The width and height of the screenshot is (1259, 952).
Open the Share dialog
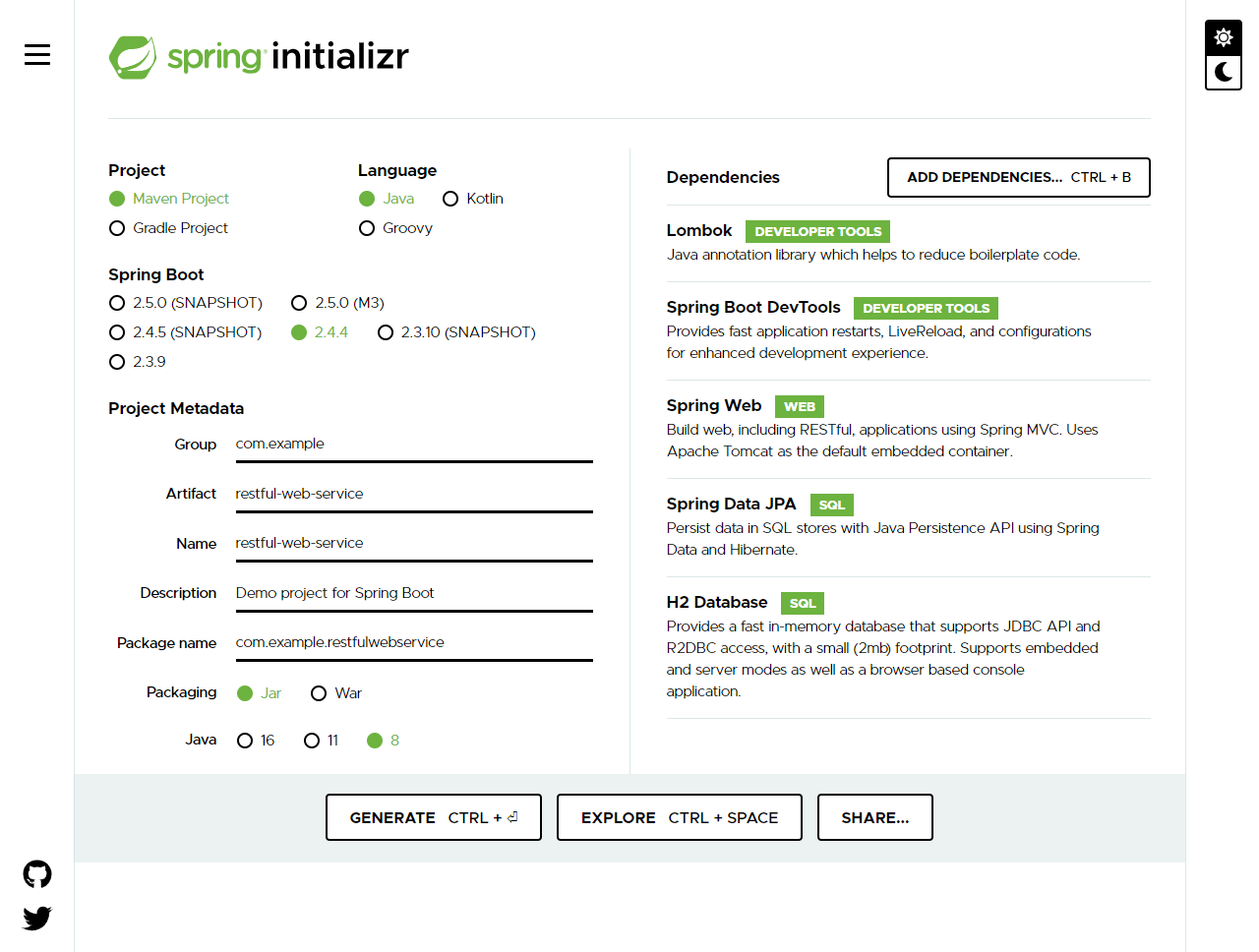click(874, 816)
